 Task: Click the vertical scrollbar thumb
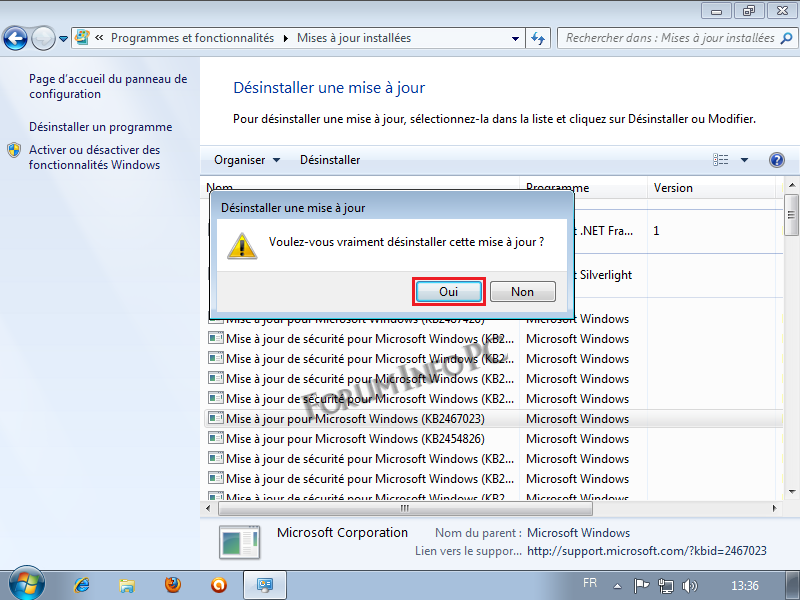[792, 215]
